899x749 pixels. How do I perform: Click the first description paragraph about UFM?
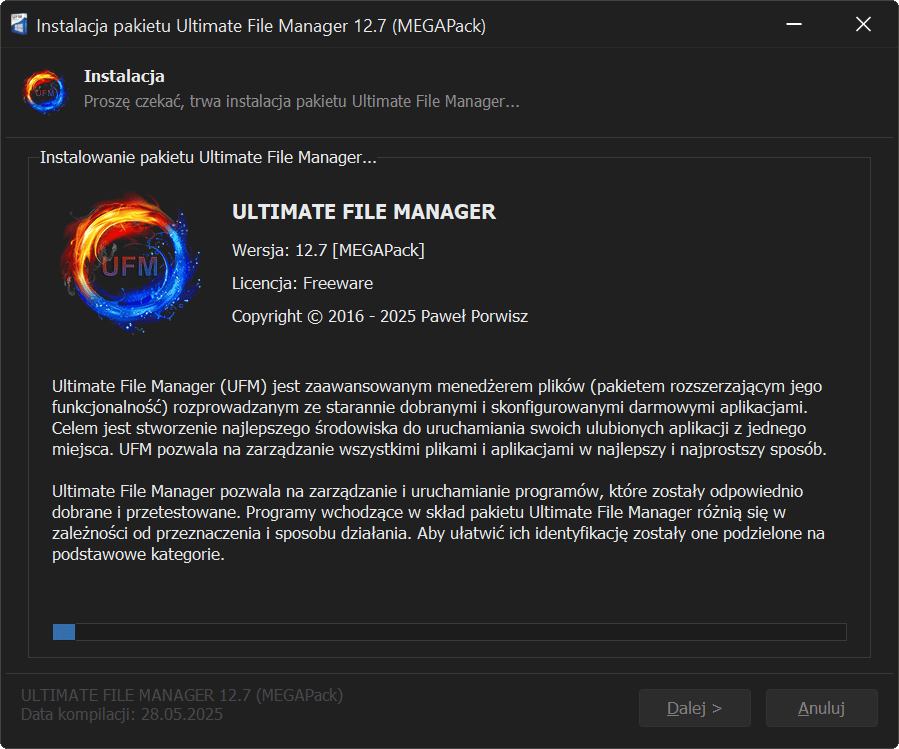point(439,417)
